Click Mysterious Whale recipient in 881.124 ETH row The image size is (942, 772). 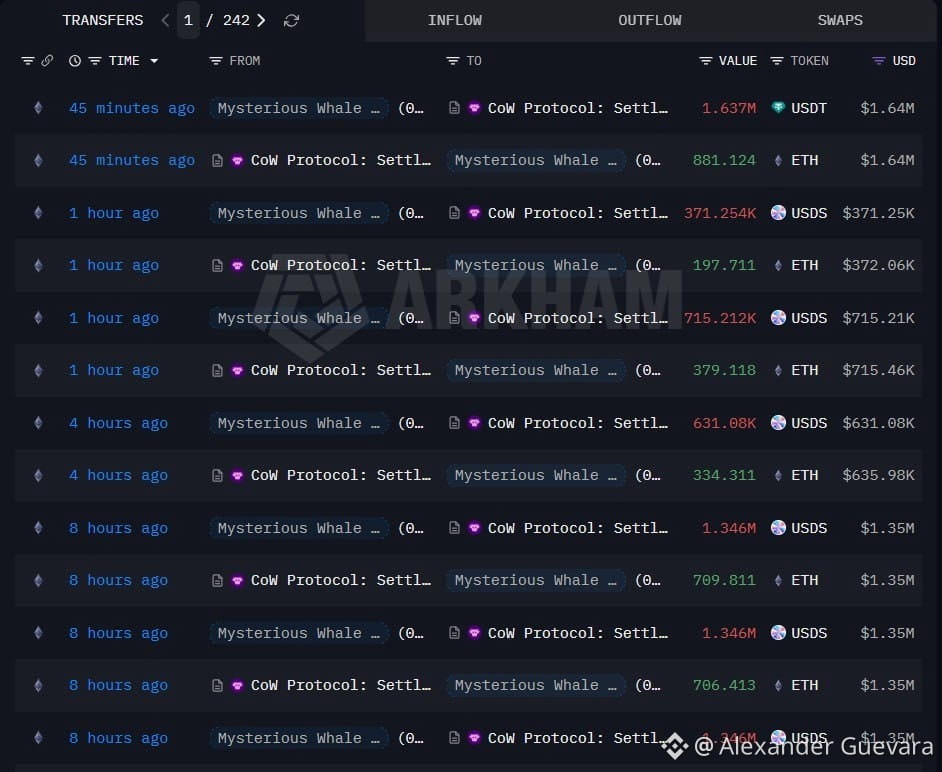point(535,160)
